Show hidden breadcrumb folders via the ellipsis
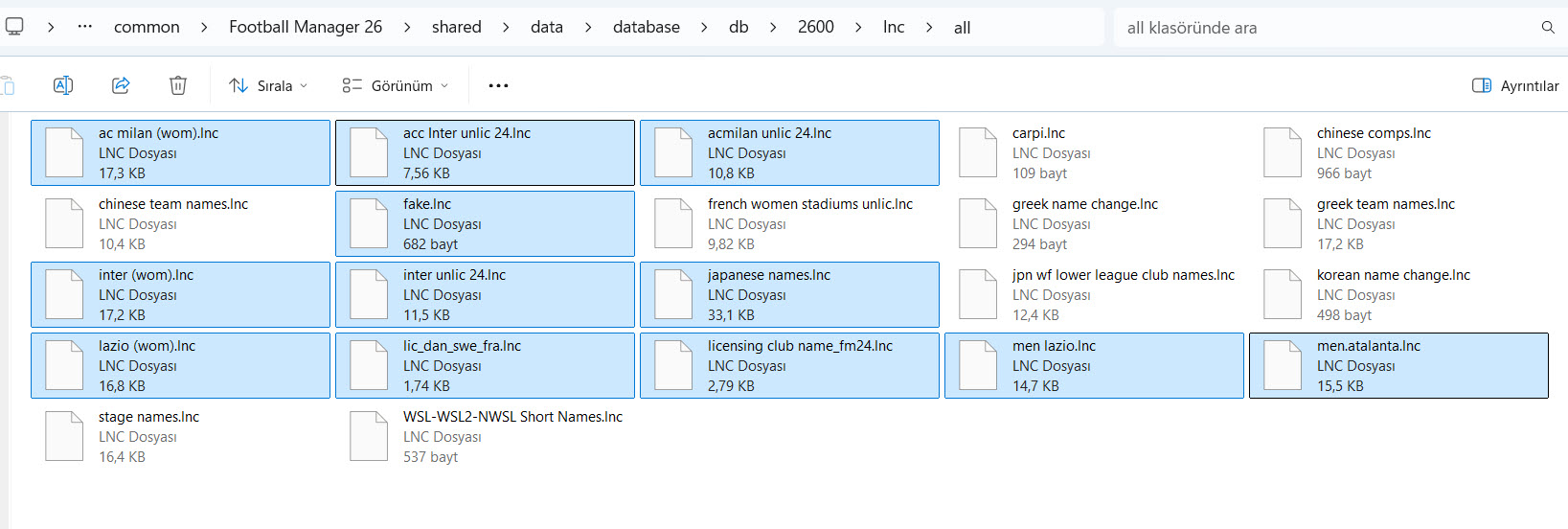1568x529 pixels. 85,27
